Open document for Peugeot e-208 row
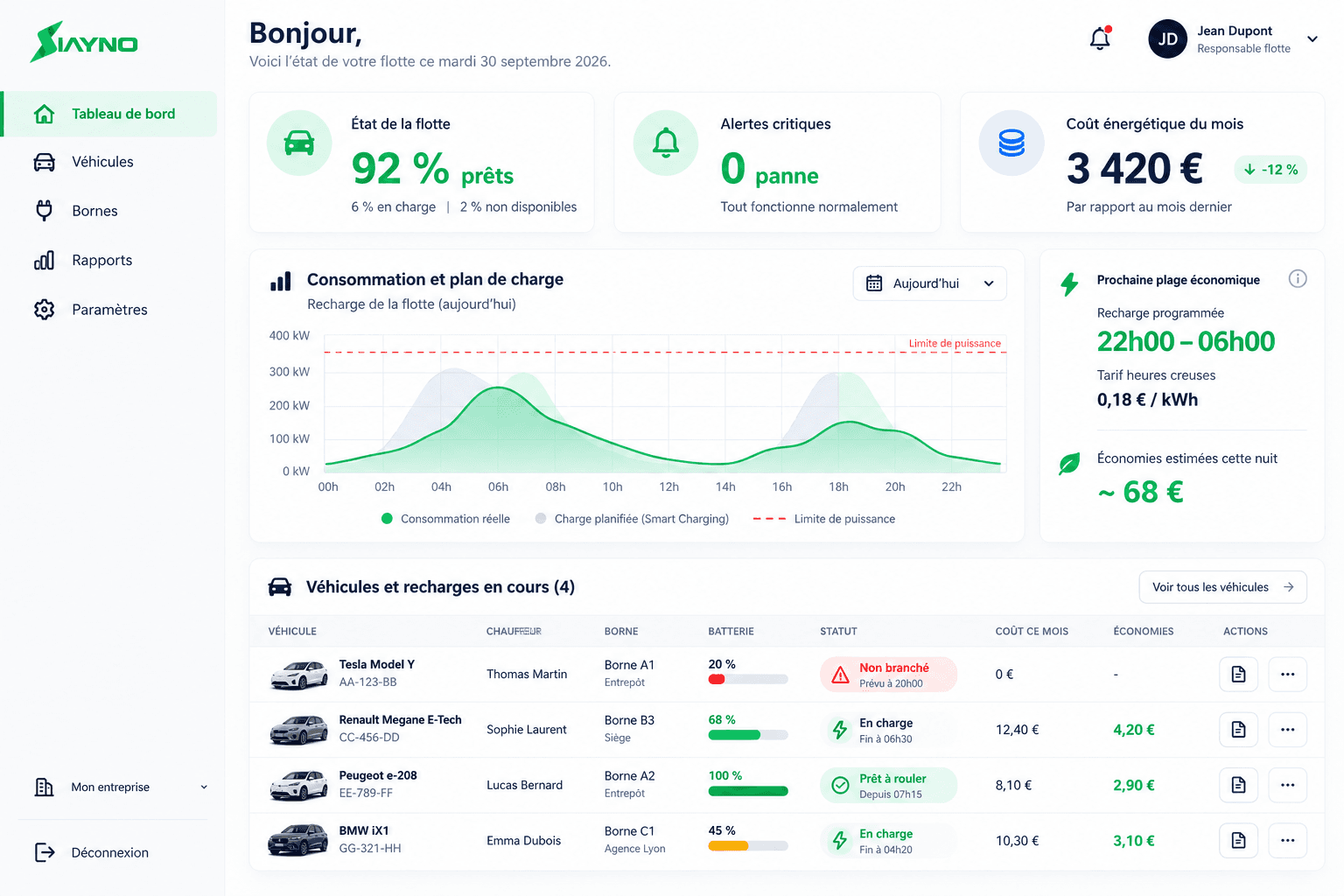 1238,785
